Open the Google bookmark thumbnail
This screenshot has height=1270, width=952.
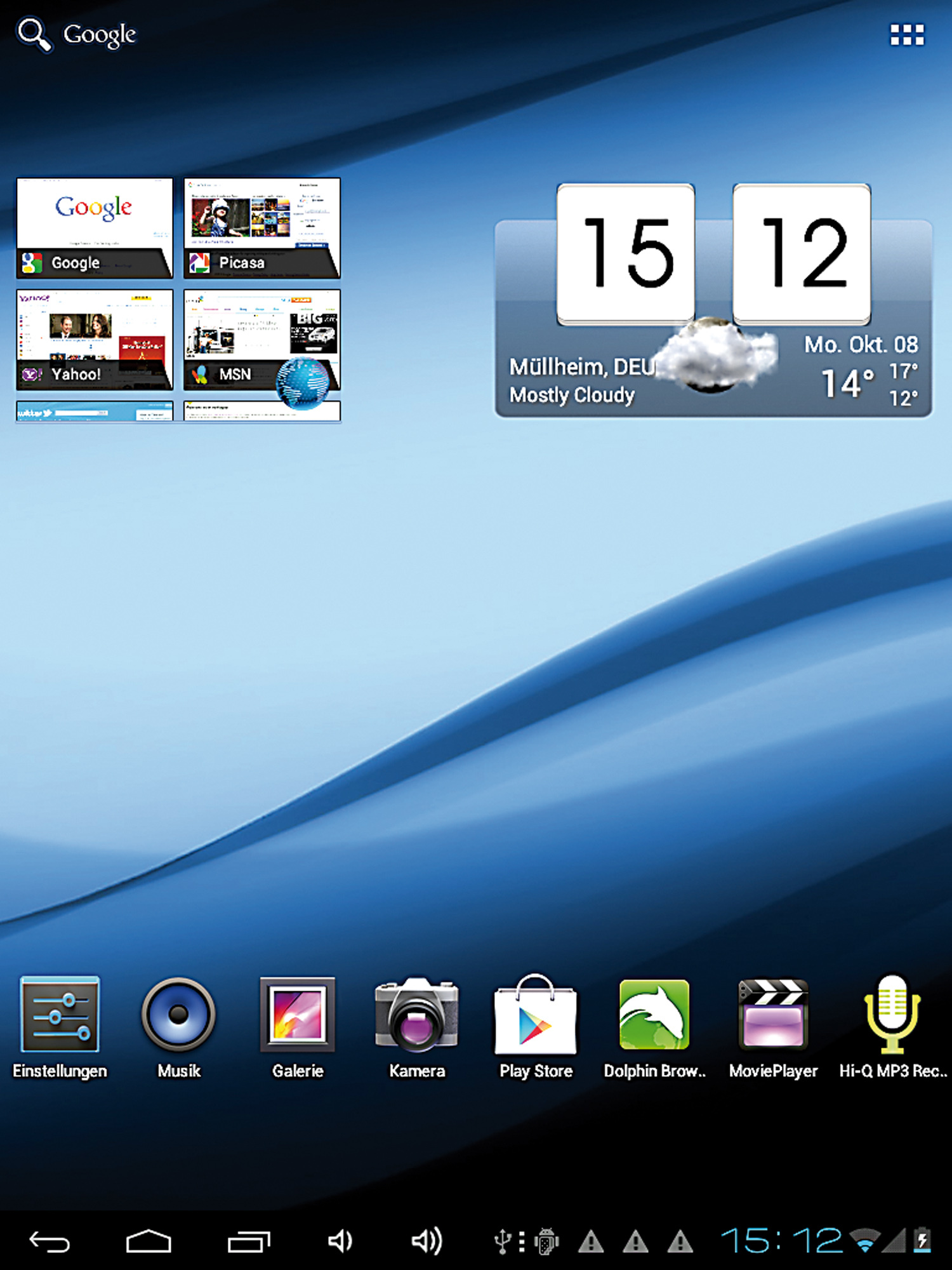[x=95, y=227]
